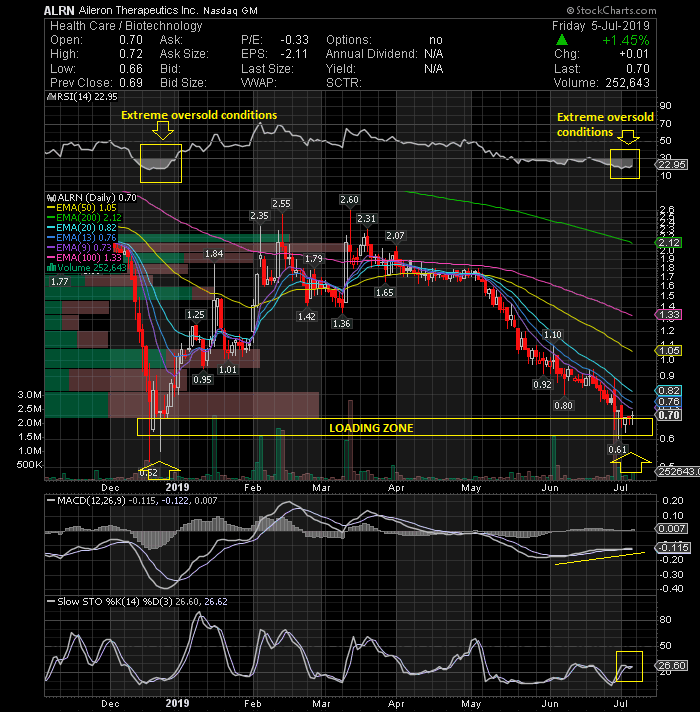
Task: Select the P/E value -0.33
Action: (x=294, y=40)
